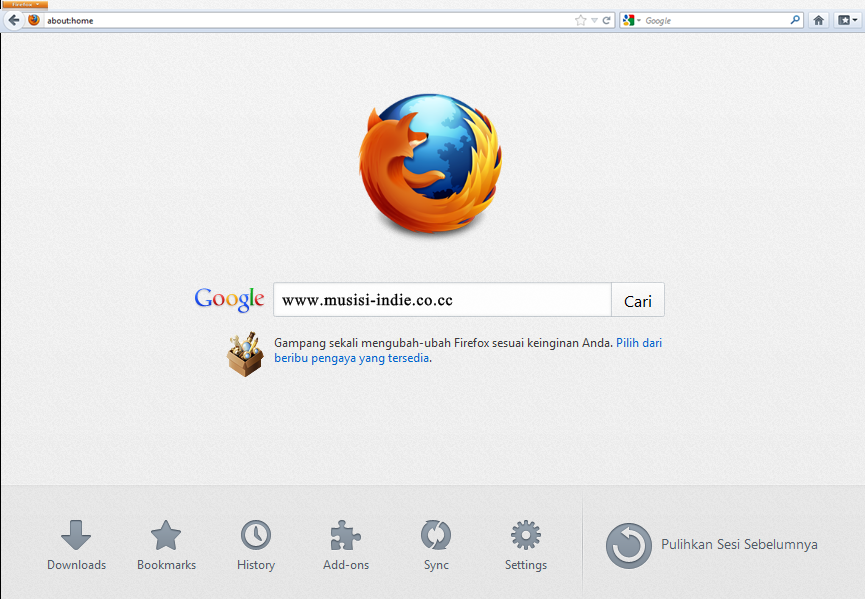Go back with the back arrow
The height and width of the screenshot is (599, 865).
14,20
